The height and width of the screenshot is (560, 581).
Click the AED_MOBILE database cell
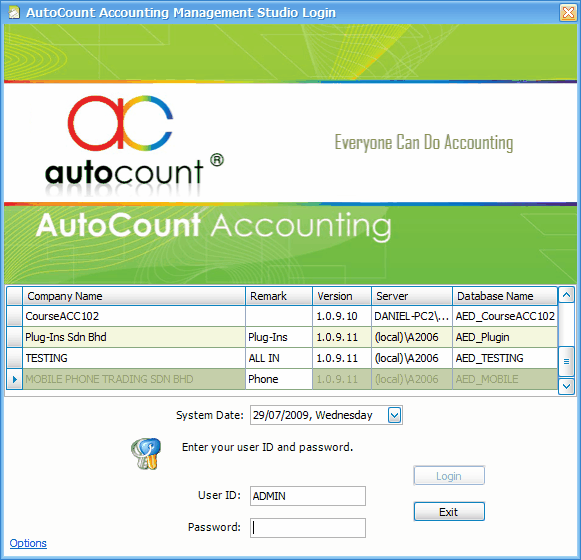click(x=505, y=379)
